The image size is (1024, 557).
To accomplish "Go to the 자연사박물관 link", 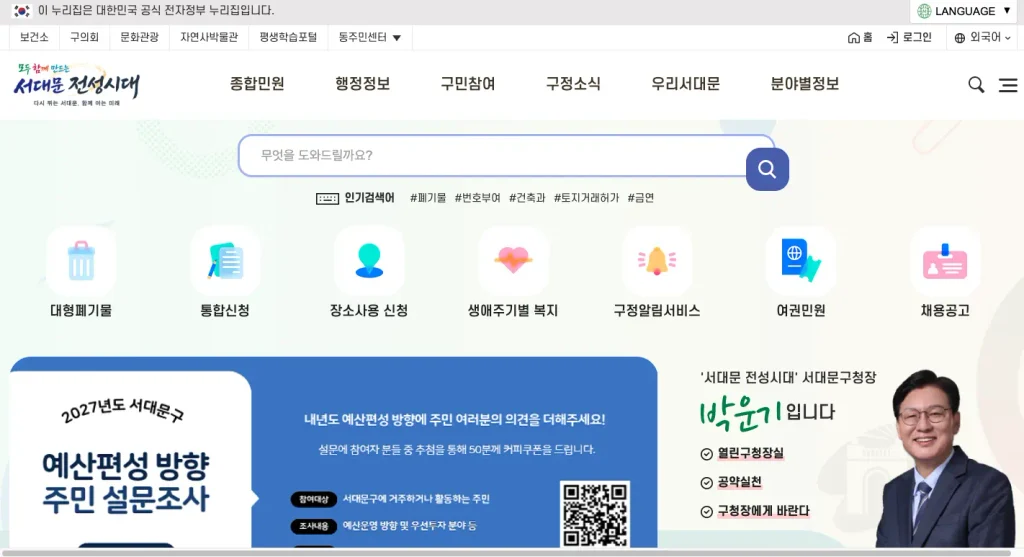I will click(209, 37).
